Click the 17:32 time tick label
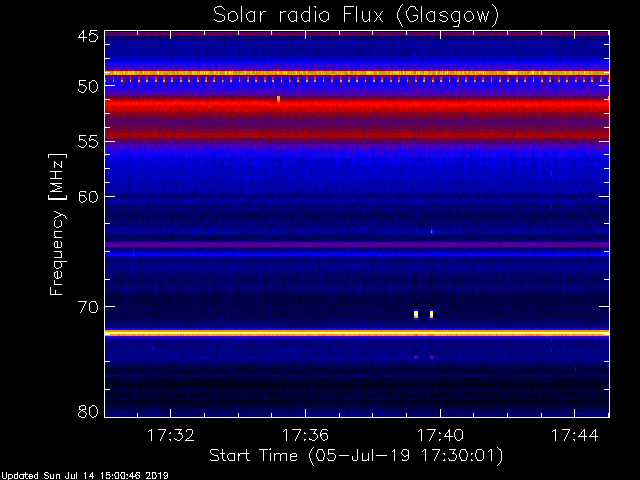 [x=171, y=436]
